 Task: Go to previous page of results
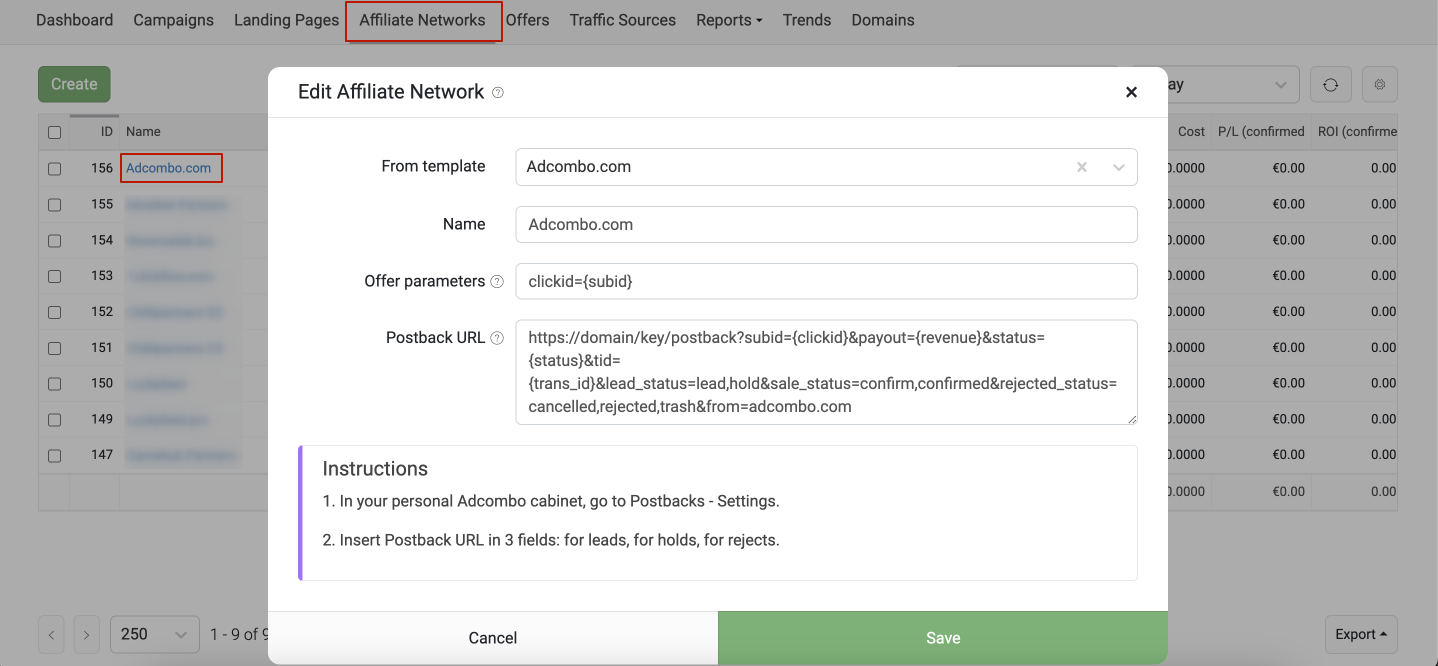tap(52, 634)
